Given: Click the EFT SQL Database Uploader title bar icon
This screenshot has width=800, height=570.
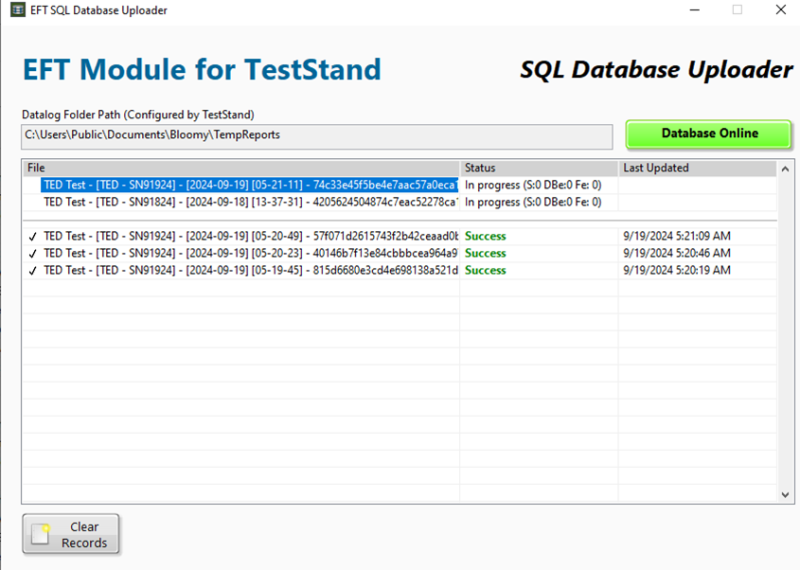Looking at the screenshot, I should coord(18,10).
